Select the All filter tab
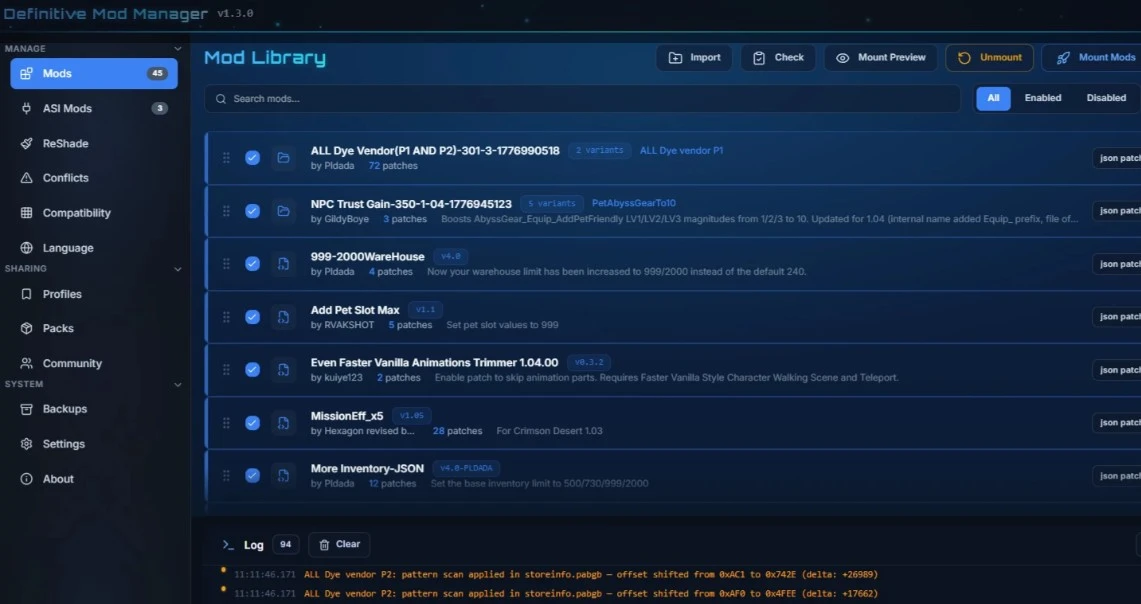 point(993,98)
